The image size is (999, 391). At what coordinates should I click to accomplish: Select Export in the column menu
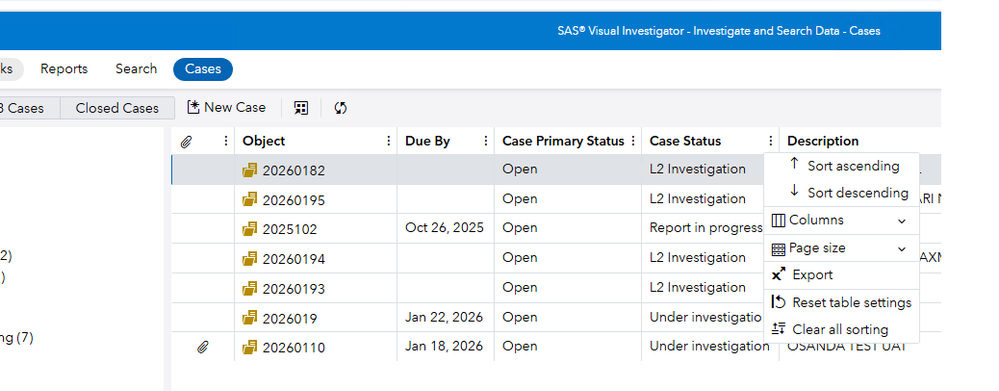pos(841,275)
